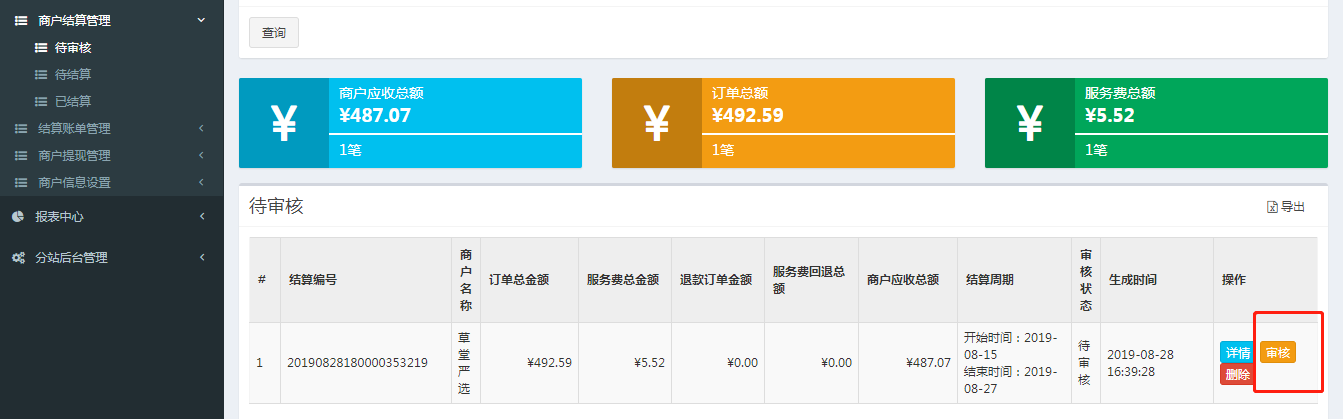
Task: Click the ¥492.59 amount on the orange card
Action: tap(748, 115)
